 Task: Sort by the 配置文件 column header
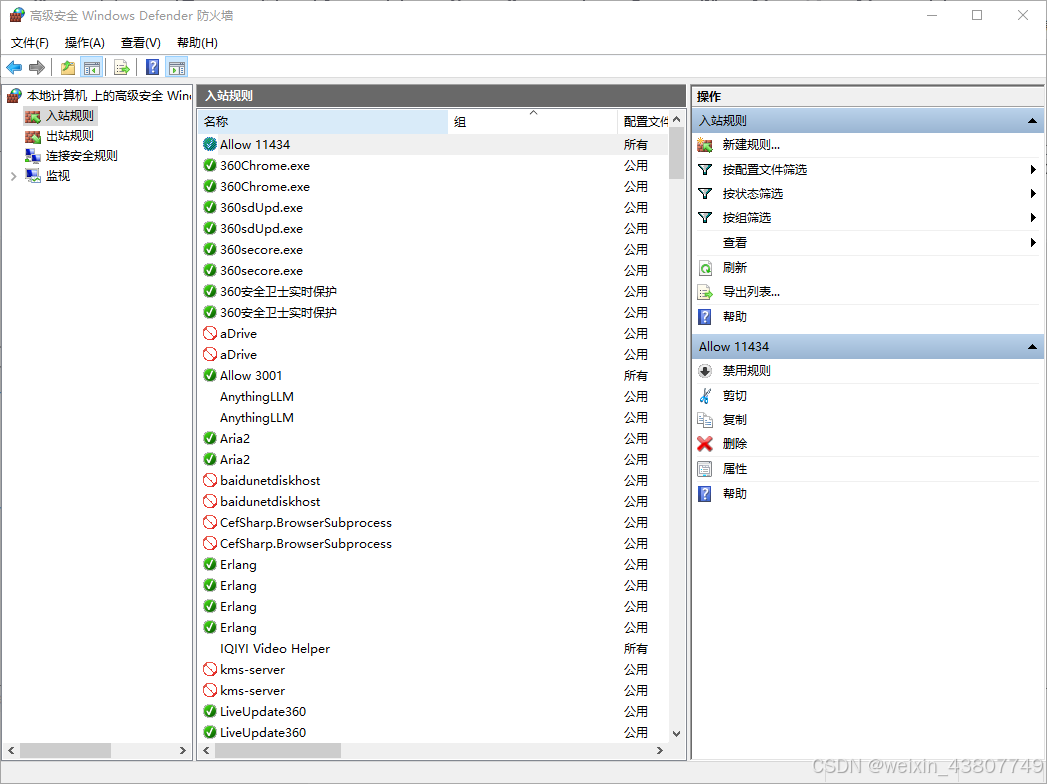(x=643, y=122)
